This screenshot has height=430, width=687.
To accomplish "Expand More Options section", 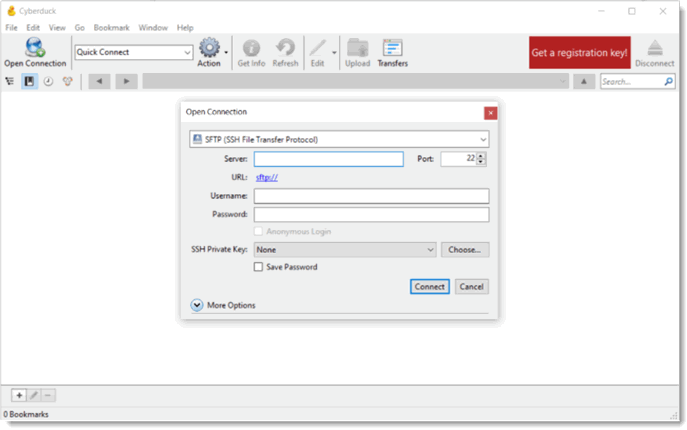I will pos(197,305).
